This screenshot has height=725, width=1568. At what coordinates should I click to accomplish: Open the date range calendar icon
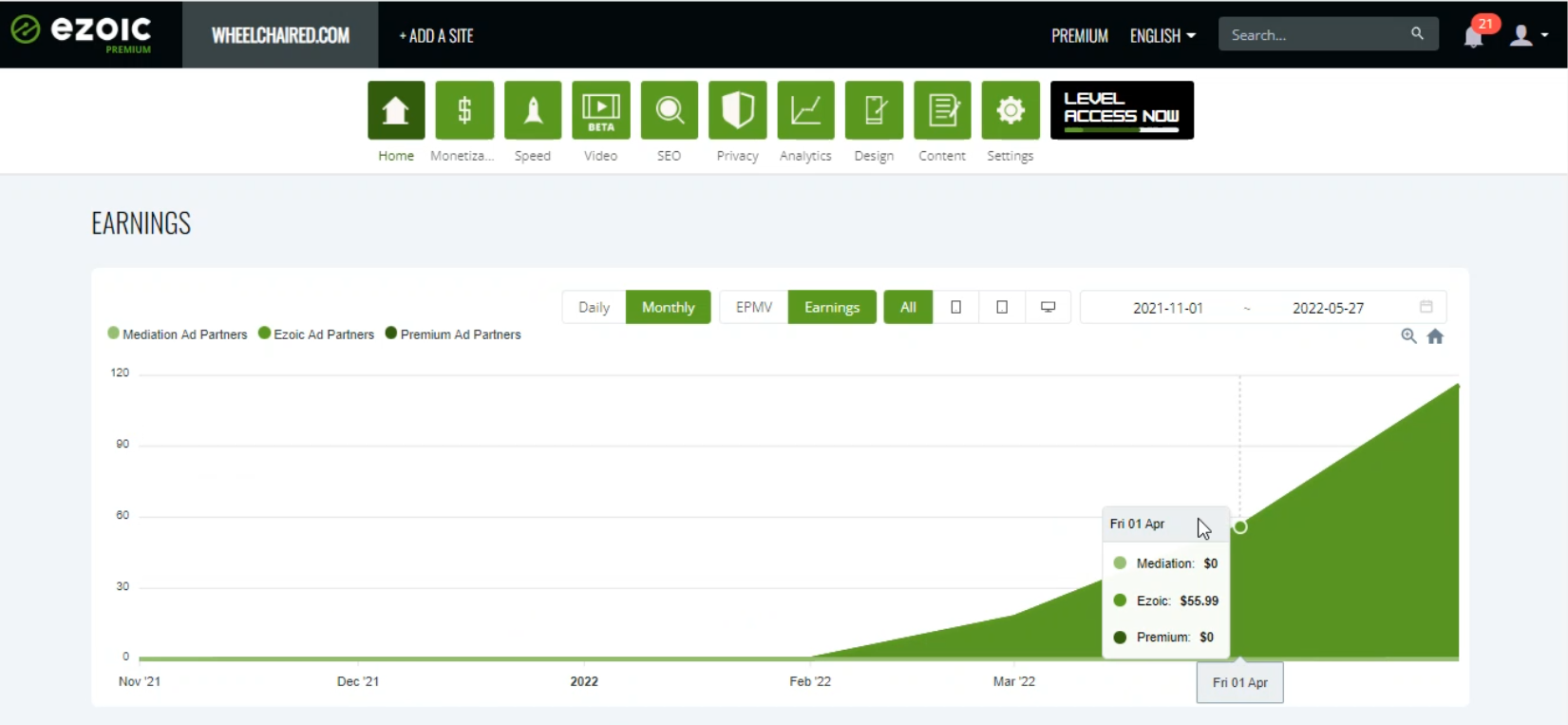(1426, 306)
